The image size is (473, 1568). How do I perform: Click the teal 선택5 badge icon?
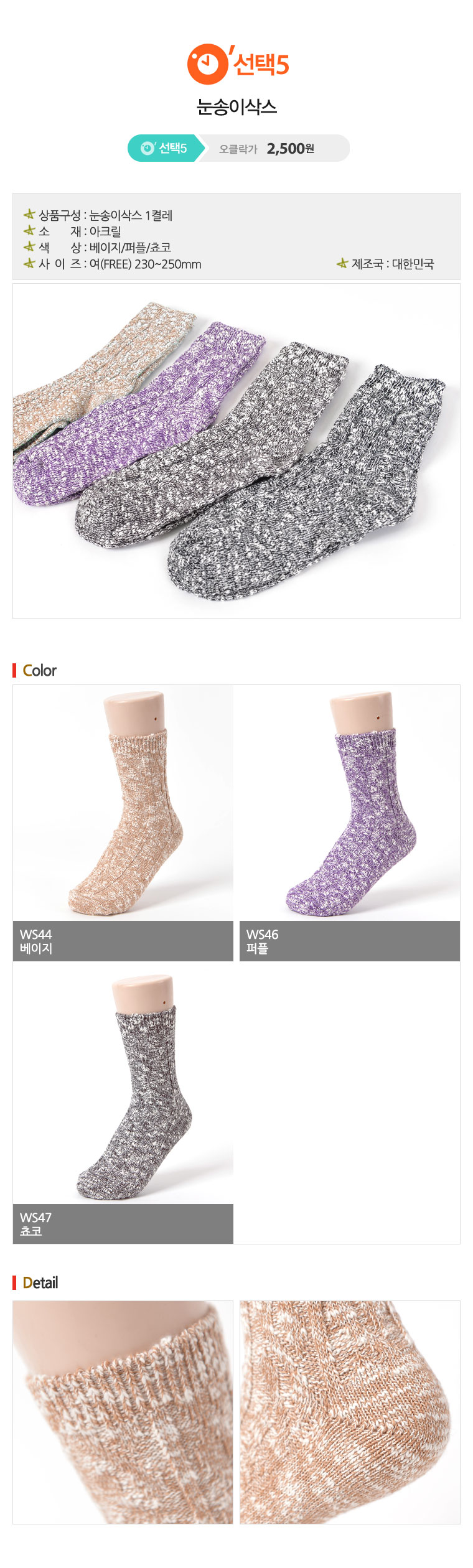click(x=148, y=148)
